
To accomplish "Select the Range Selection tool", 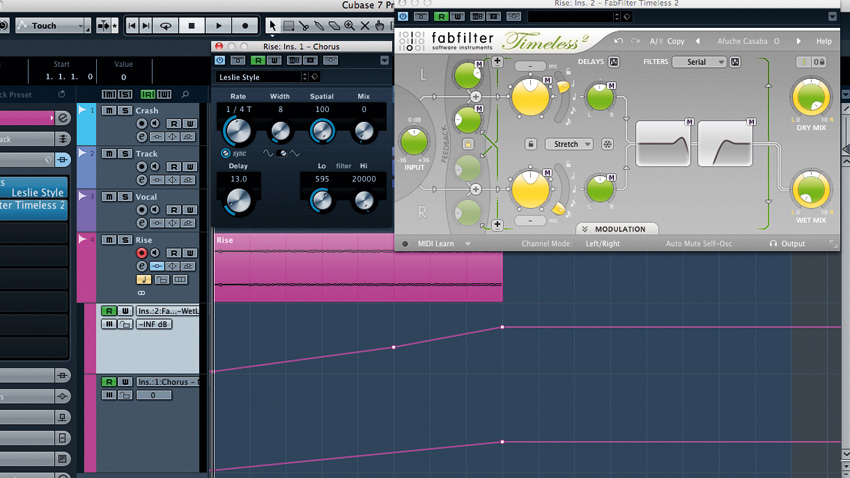I will pos(288,25).
